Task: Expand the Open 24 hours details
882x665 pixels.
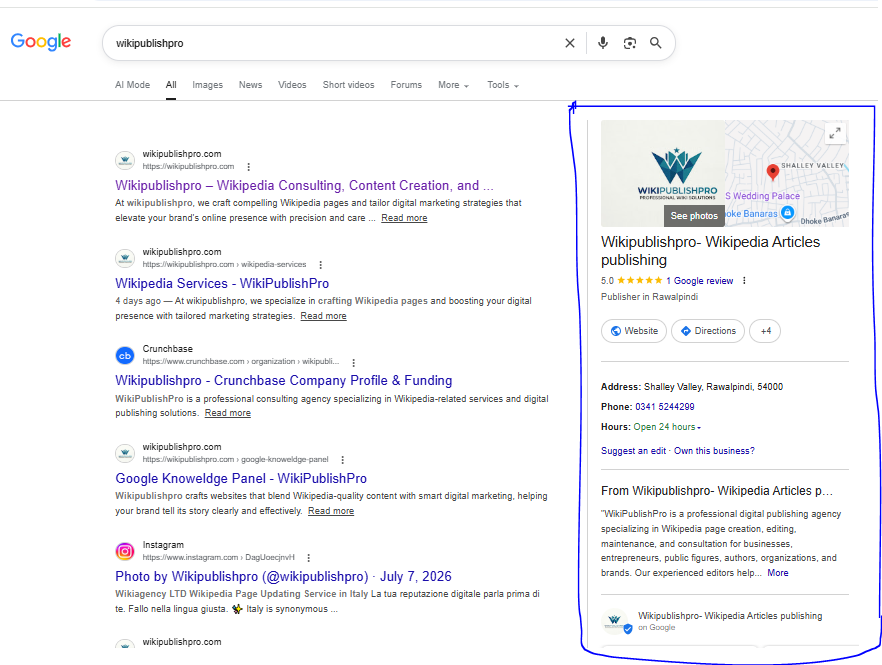Action: coord(667,427)
